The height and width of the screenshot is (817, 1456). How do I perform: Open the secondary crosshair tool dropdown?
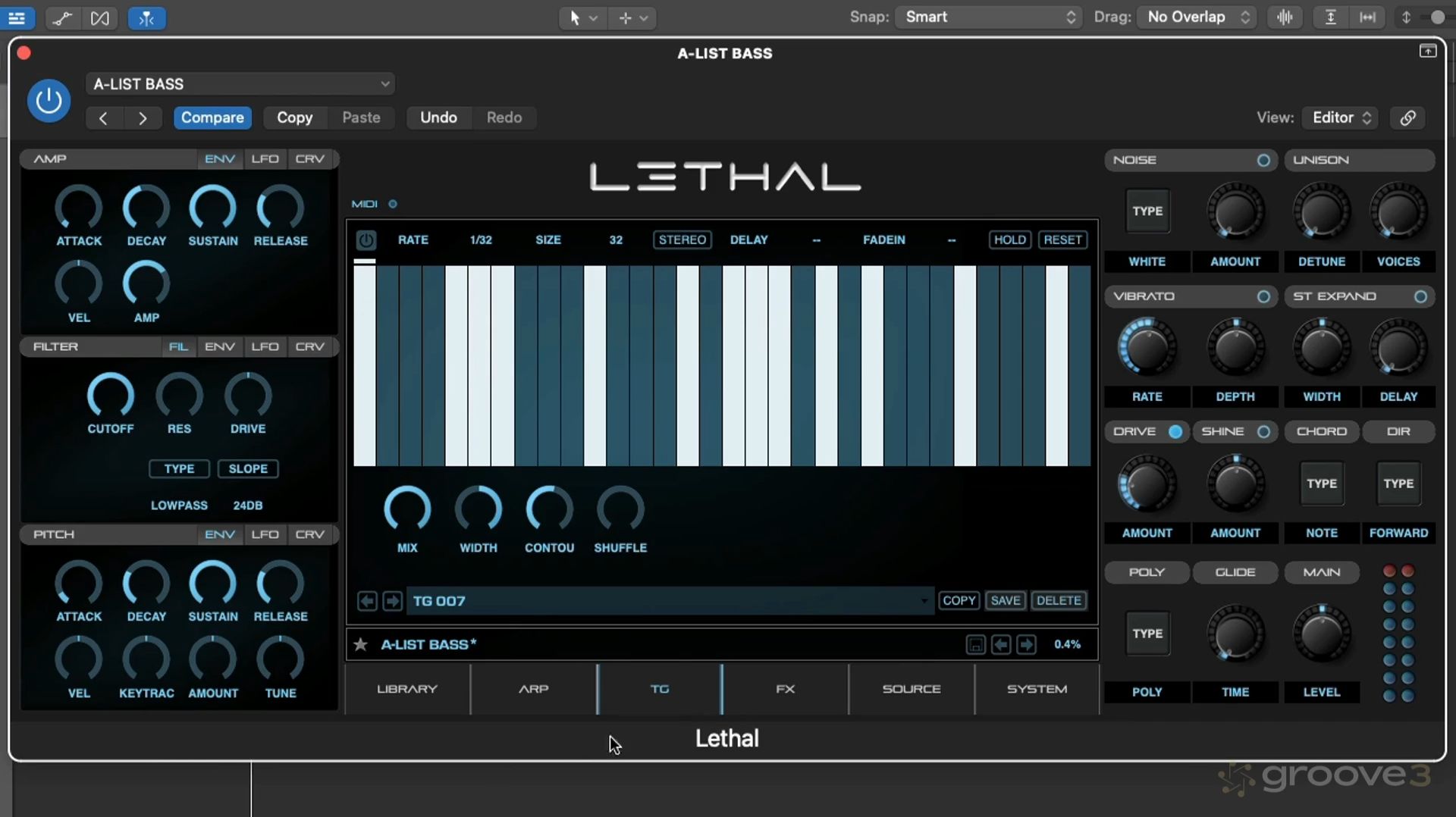633,17
